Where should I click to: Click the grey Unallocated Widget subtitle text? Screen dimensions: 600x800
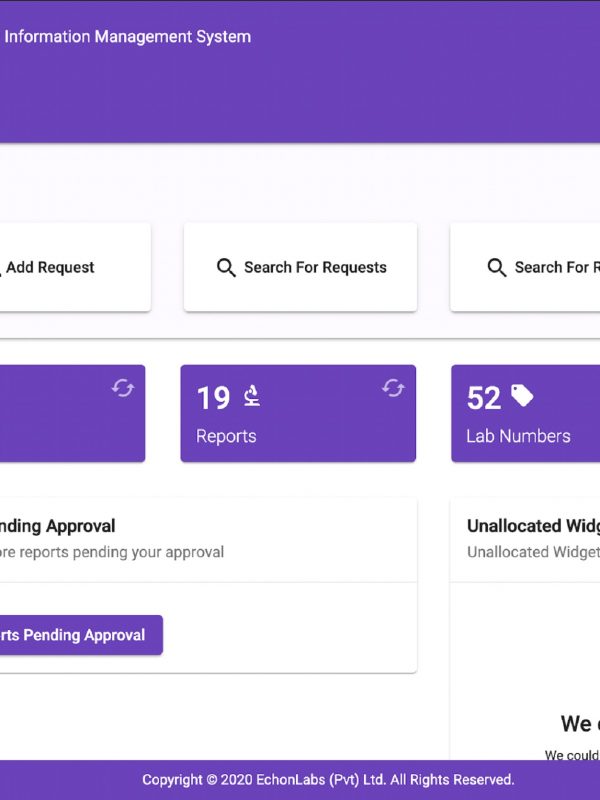pyautogui.click(x=532, y=552)
